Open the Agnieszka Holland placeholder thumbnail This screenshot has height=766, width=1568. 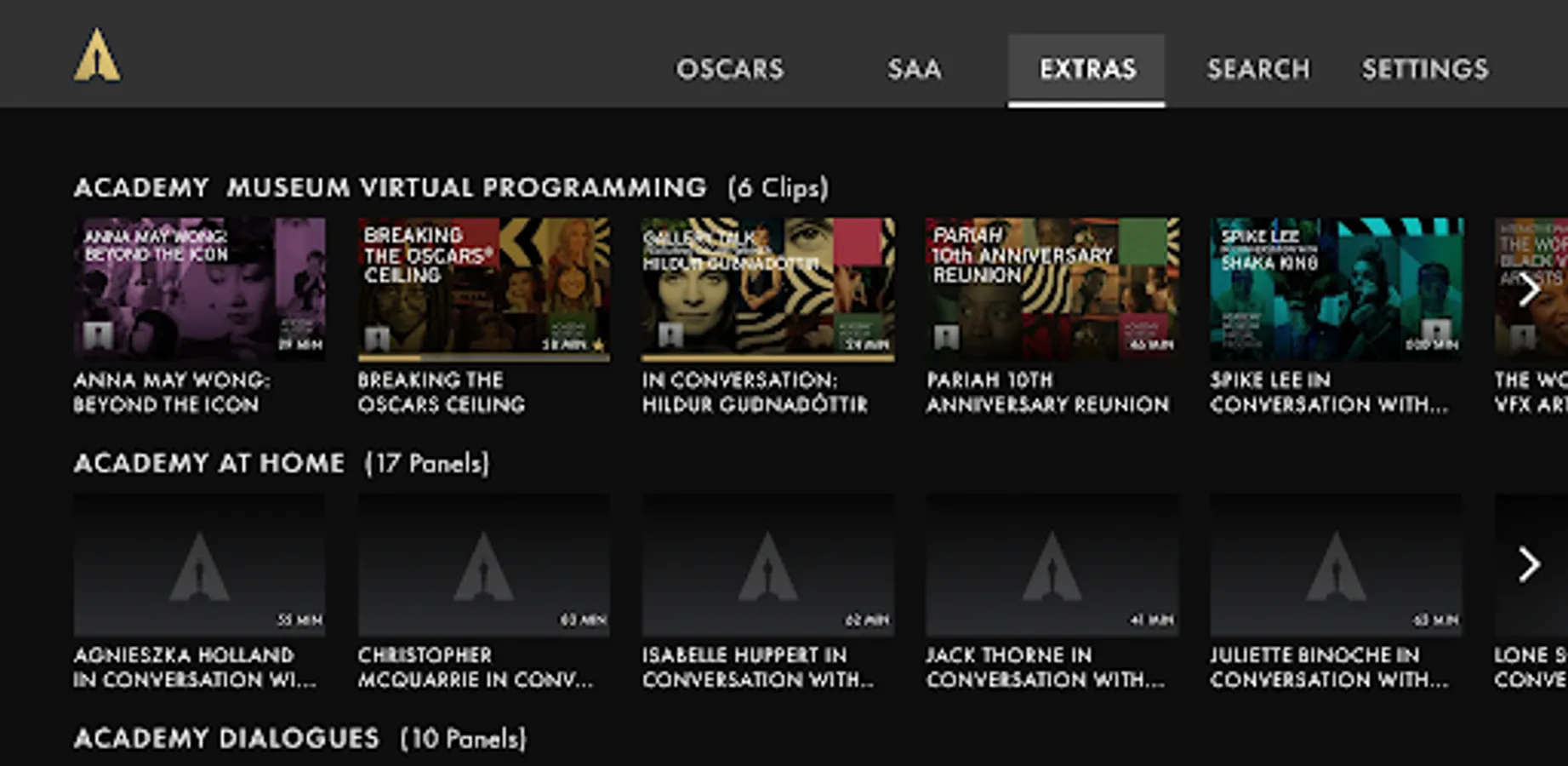(x=199, y=565)
